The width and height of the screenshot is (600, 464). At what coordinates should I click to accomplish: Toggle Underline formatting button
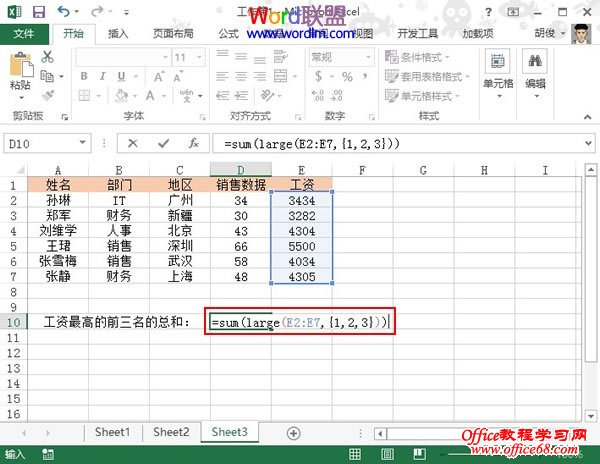point(121,76)
